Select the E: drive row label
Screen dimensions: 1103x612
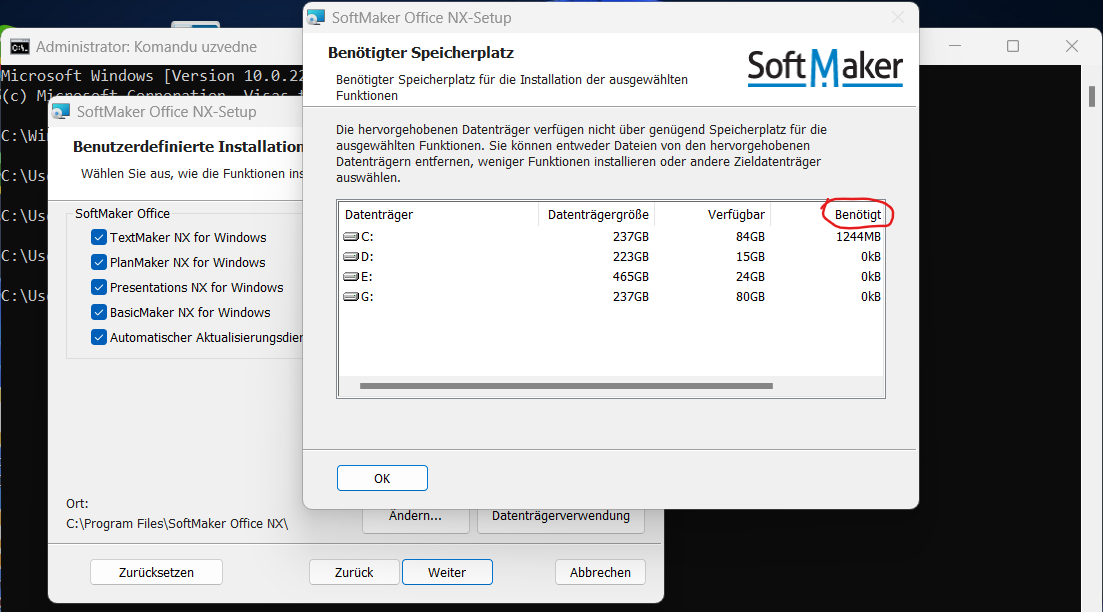pos(367,276)
